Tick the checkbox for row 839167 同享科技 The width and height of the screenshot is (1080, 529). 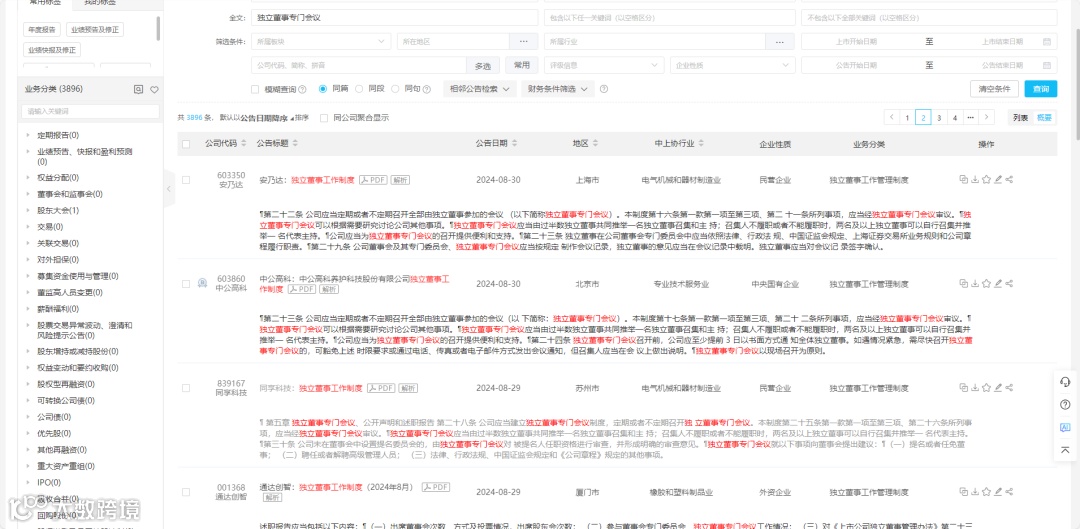(x=186, y=388)
